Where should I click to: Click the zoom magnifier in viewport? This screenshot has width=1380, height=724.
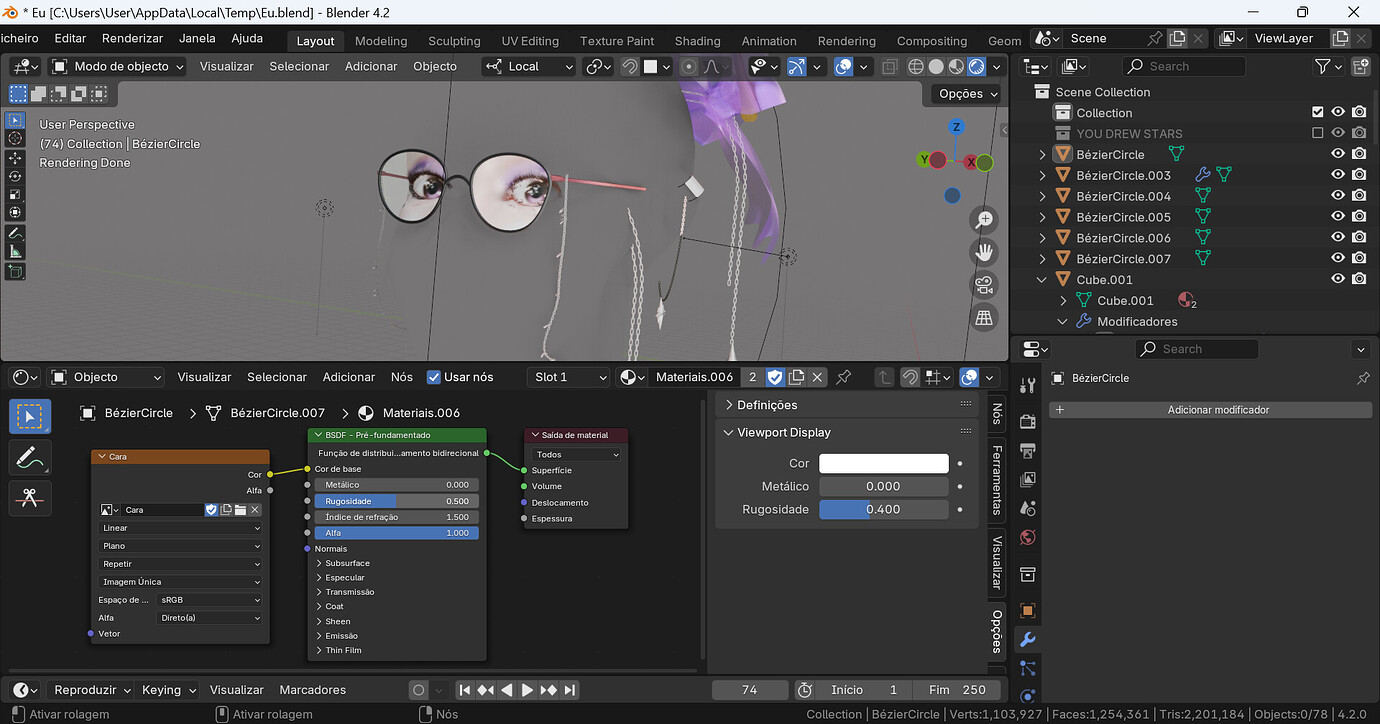tap(984, 220)
